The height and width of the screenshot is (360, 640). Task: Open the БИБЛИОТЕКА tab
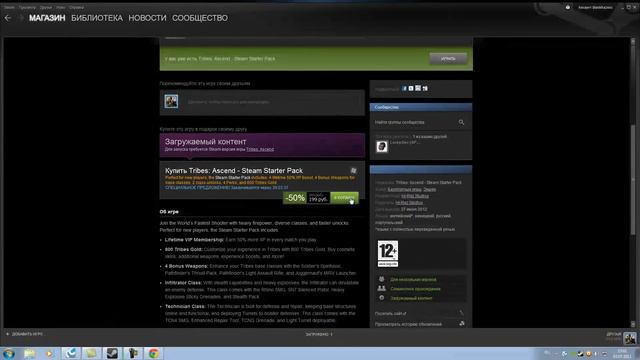coord(97,18)
